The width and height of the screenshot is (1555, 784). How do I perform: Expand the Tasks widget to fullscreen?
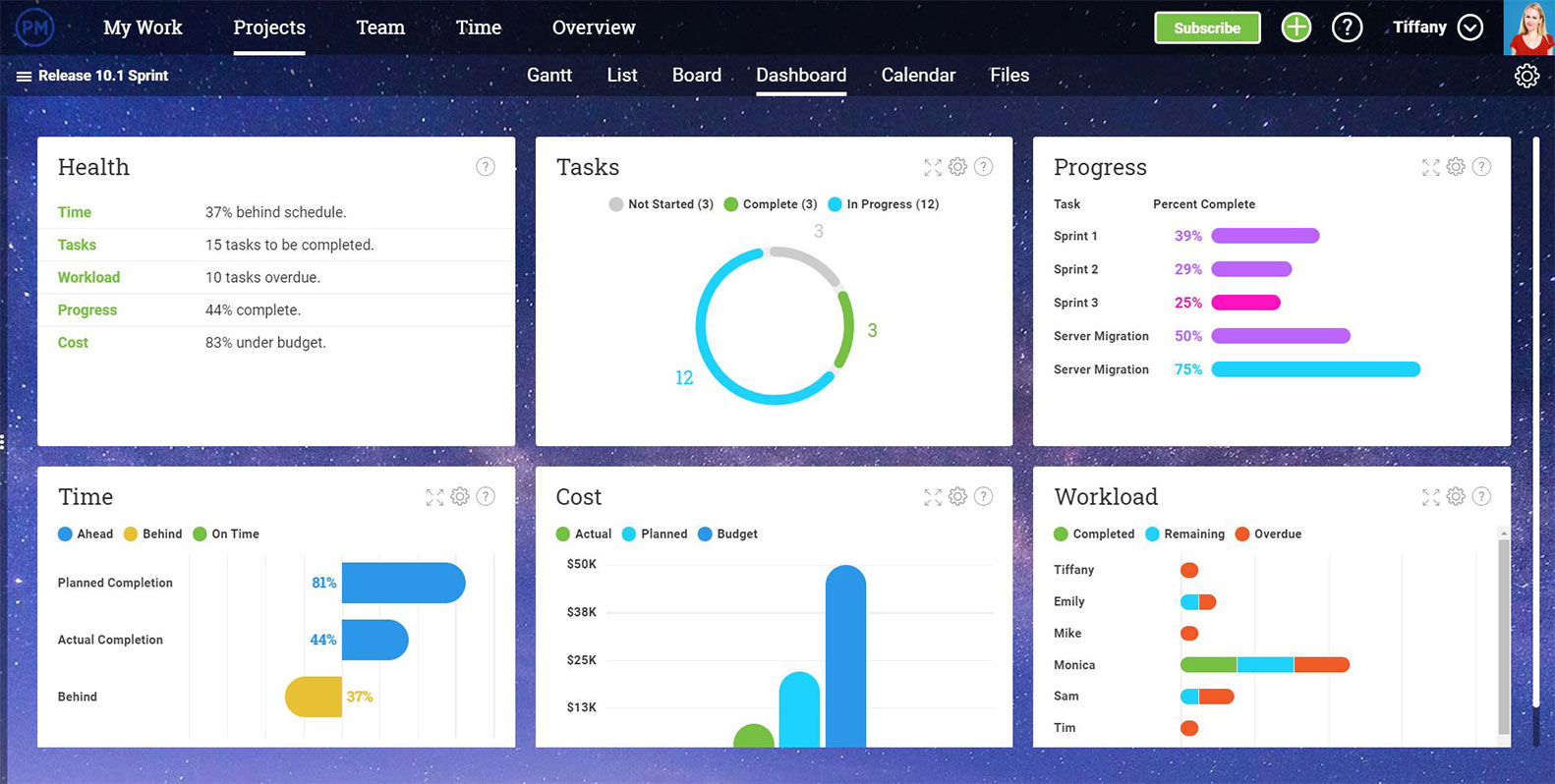tap(932, 167)
